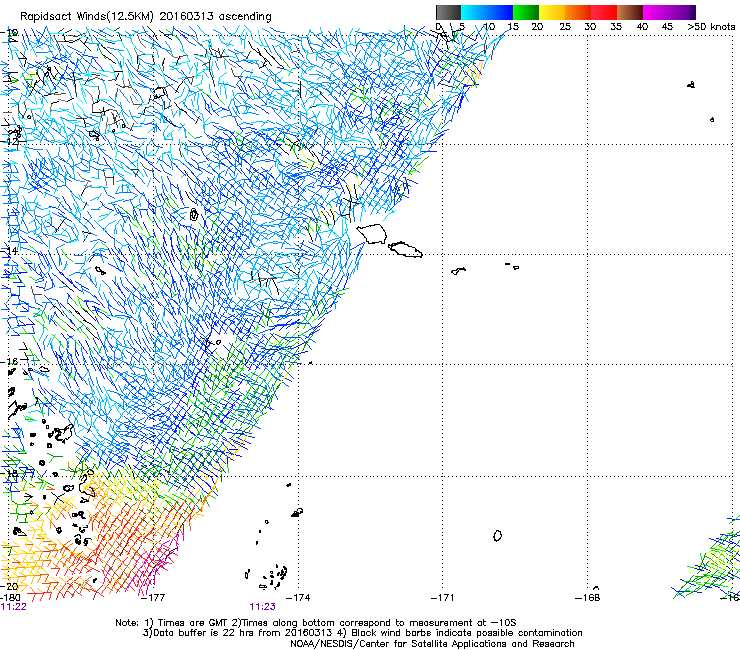The height and width of the screenshot is (650, 740).
Task: Click the gray 0-5 knots legend segment
Action: pyautogui.click(x=448, y=12)
